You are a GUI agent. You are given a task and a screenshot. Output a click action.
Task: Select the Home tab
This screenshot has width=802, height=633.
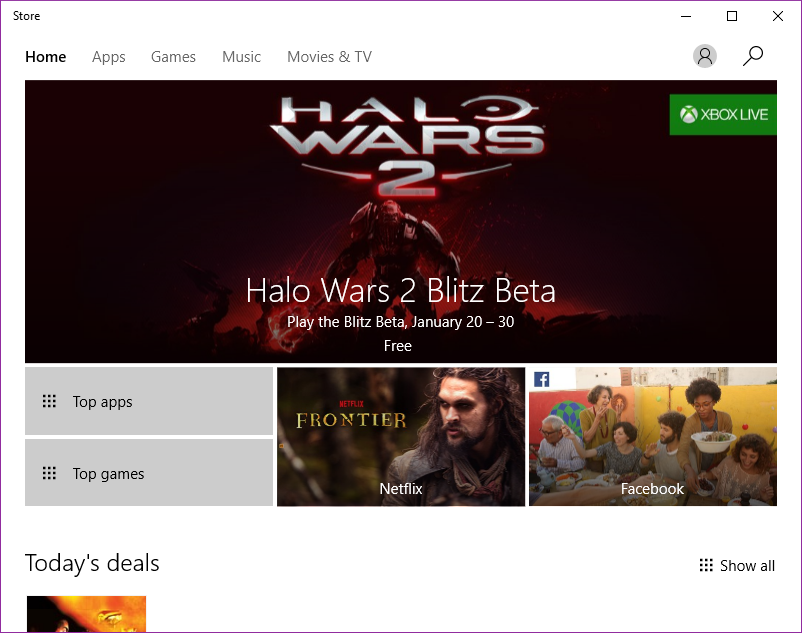tap(46, 57)
